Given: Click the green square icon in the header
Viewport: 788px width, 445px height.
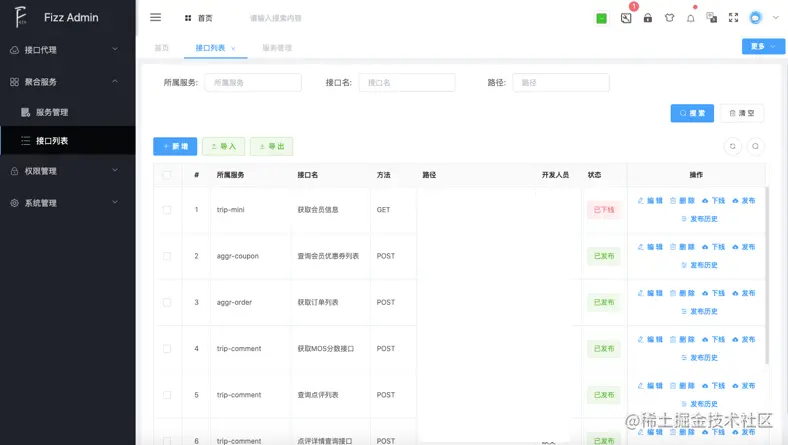Looking at the screenshot, I should coord(601,19).
